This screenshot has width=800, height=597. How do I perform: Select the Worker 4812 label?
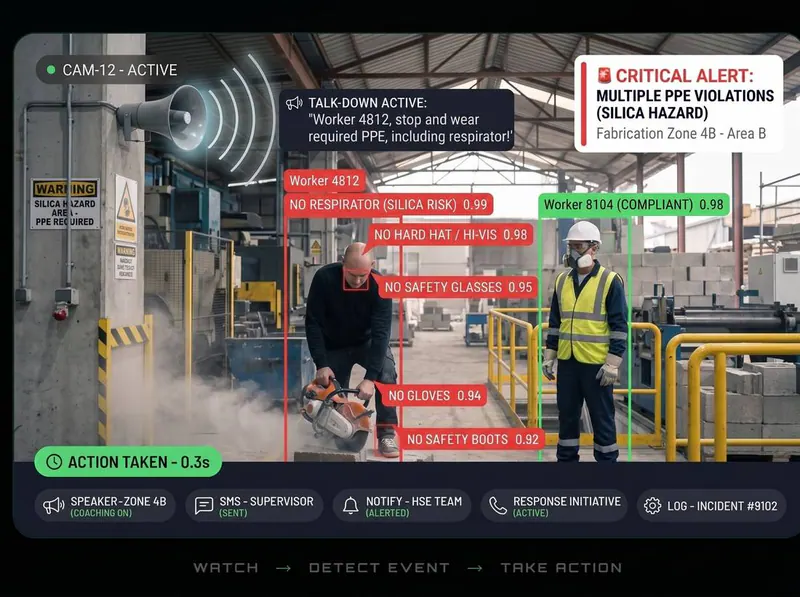coord(324,181)
